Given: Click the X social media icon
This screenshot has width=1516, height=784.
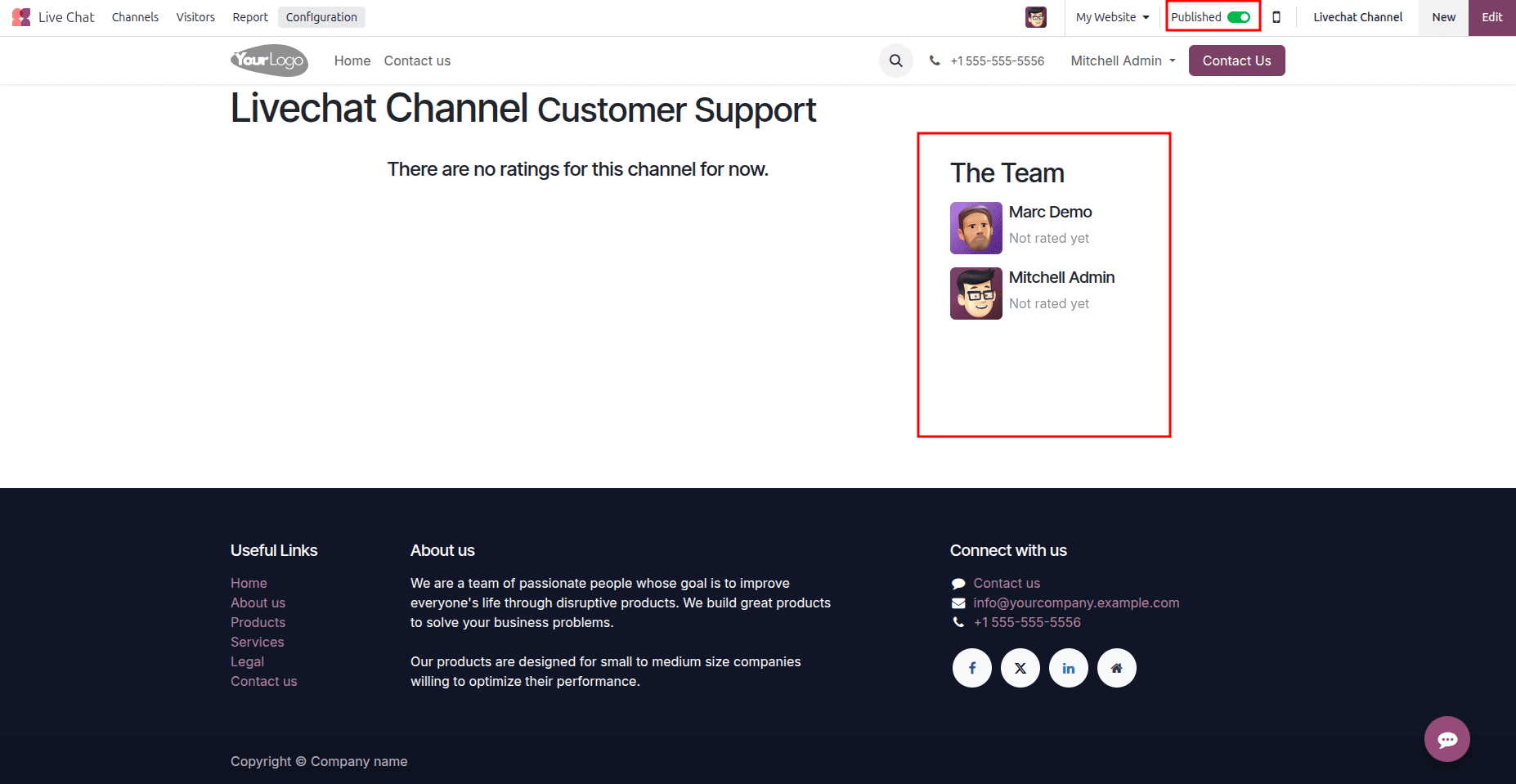Looking at the screenshot, I should [x=1020, y=667].
